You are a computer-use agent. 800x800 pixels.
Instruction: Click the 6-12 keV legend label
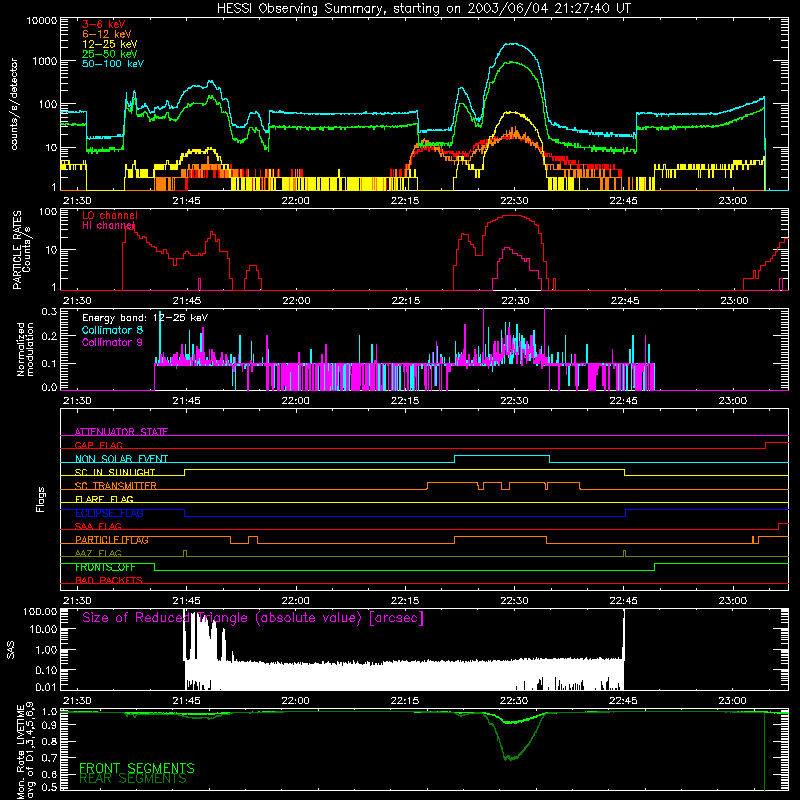(107, 34)
